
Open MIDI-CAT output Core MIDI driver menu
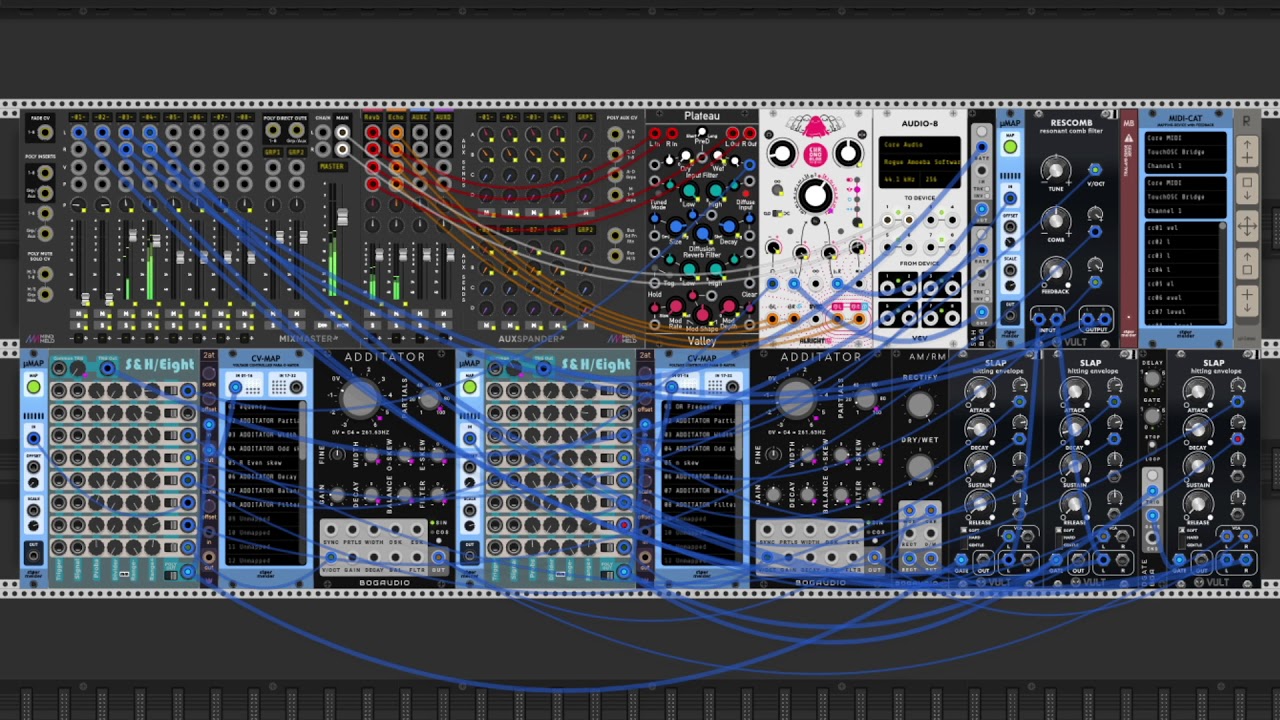coord(1185,183)
